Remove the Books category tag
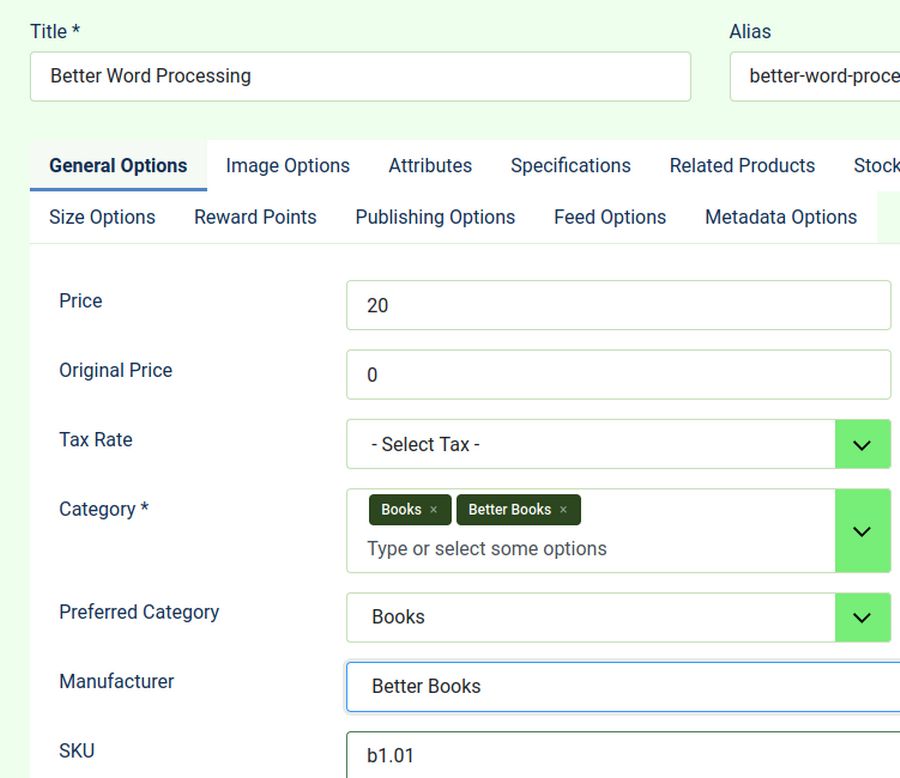The image size is (900, 778). (433, 510)
